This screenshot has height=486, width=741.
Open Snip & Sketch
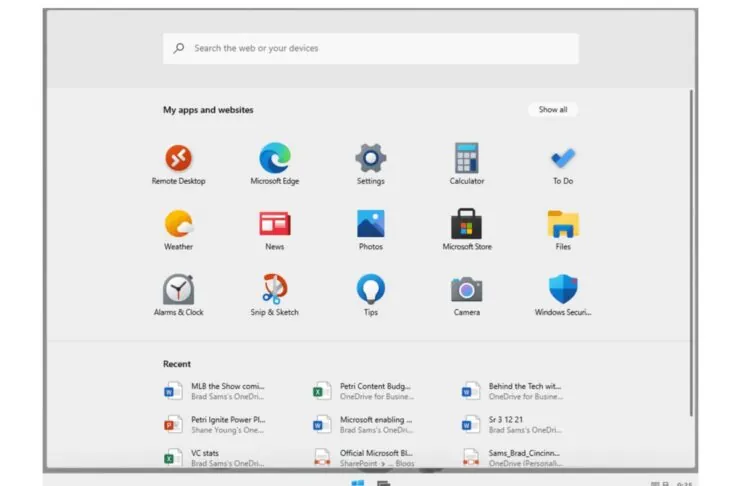275,295
